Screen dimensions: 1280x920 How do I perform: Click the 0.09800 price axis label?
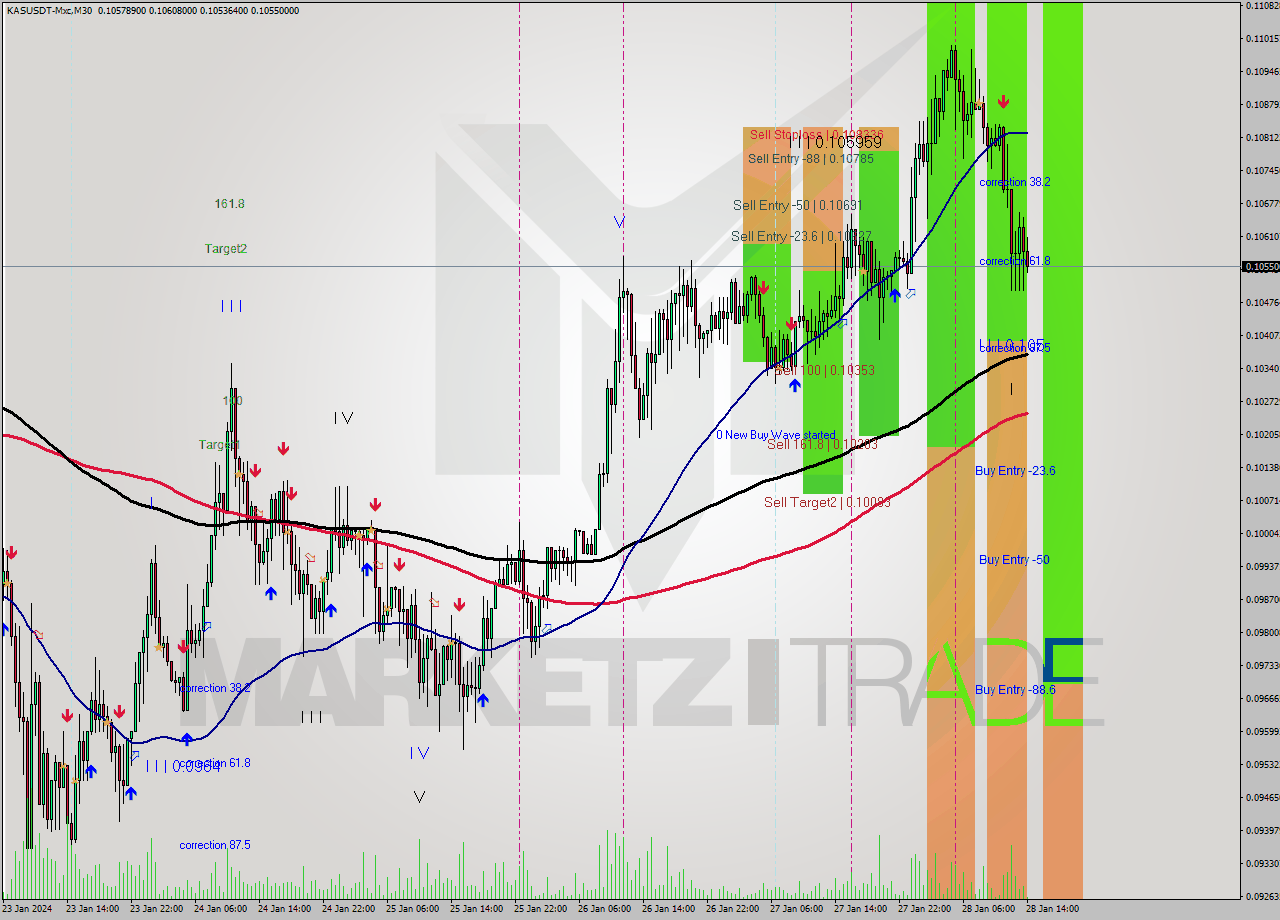click(1261, 633)
